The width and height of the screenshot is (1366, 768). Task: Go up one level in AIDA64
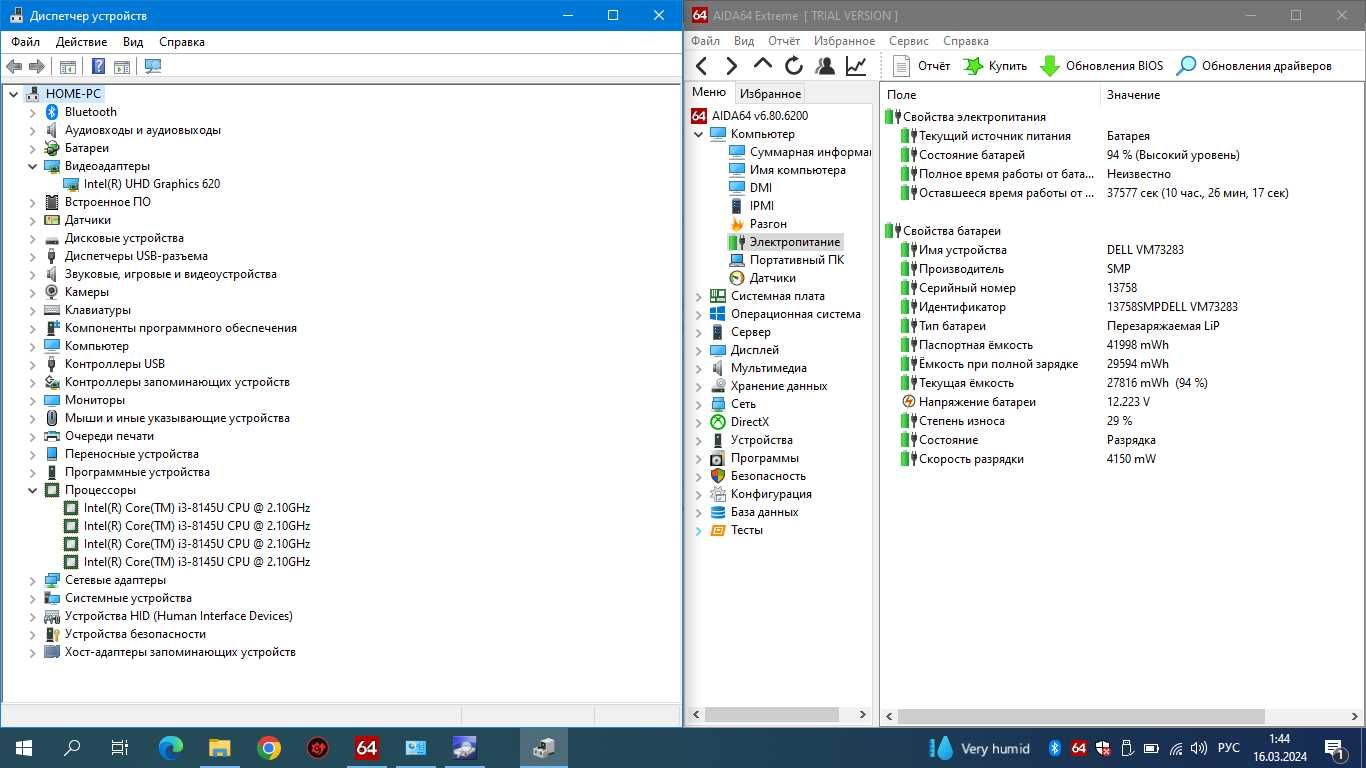[763, 65]
